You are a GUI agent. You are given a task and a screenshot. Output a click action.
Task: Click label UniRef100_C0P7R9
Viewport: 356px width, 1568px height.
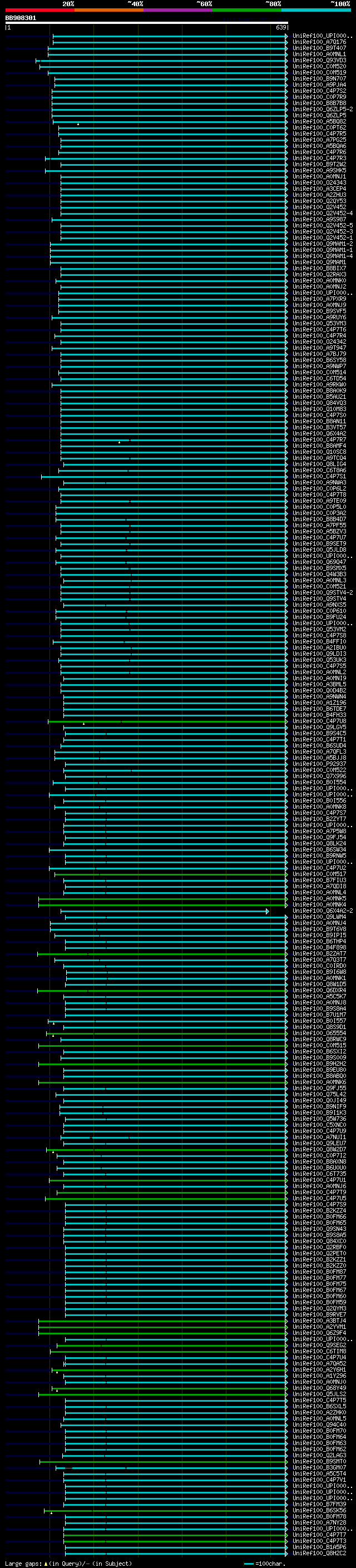[x=319, y=97]
